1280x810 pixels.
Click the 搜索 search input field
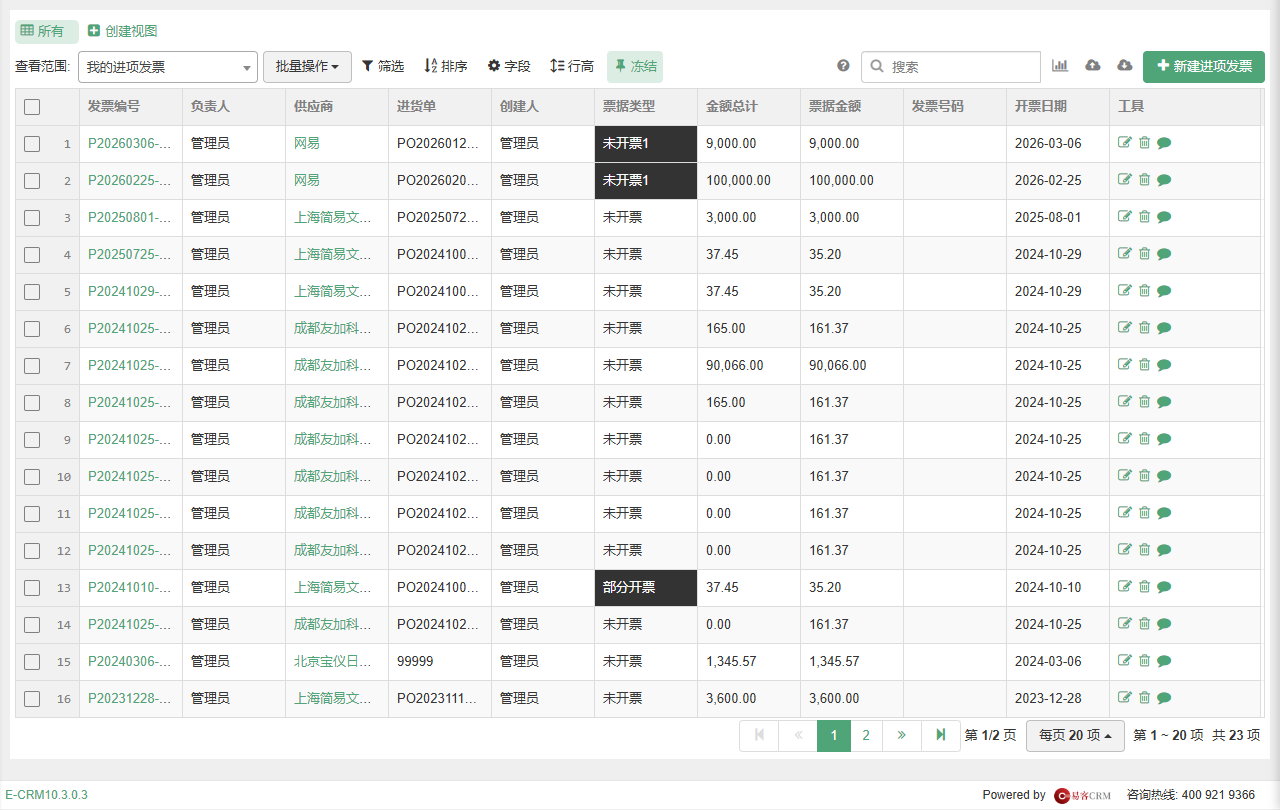(951, 67)
